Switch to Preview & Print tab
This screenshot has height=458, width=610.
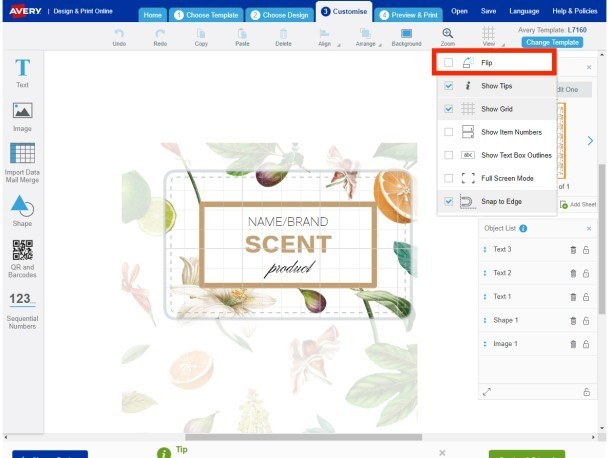pos(408,15)
